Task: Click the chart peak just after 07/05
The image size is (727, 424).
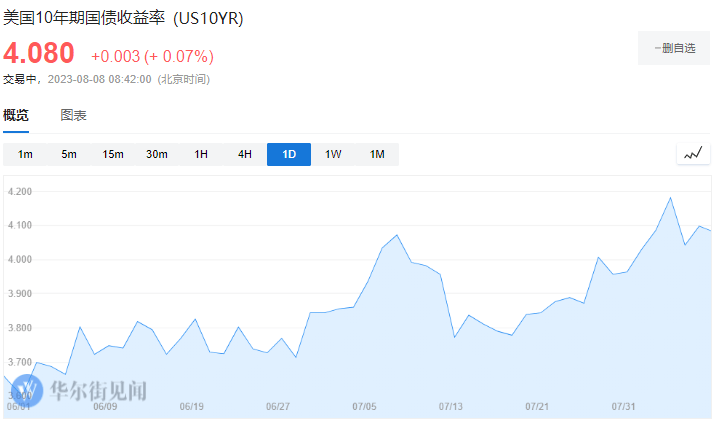Action: [397, 235]
